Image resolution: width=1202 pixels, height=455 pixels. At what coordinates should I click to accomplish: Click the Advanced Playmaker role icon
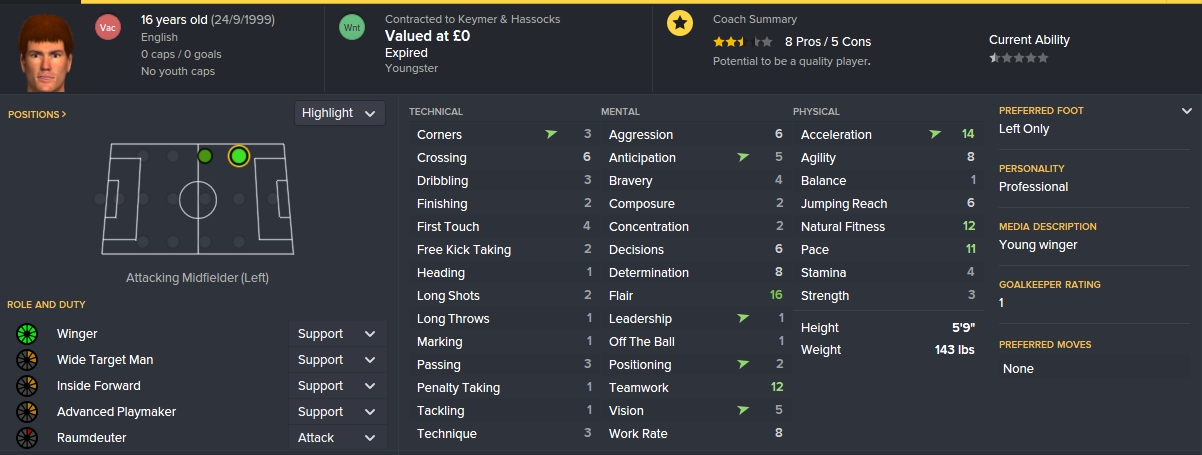[x=27, y=412]
